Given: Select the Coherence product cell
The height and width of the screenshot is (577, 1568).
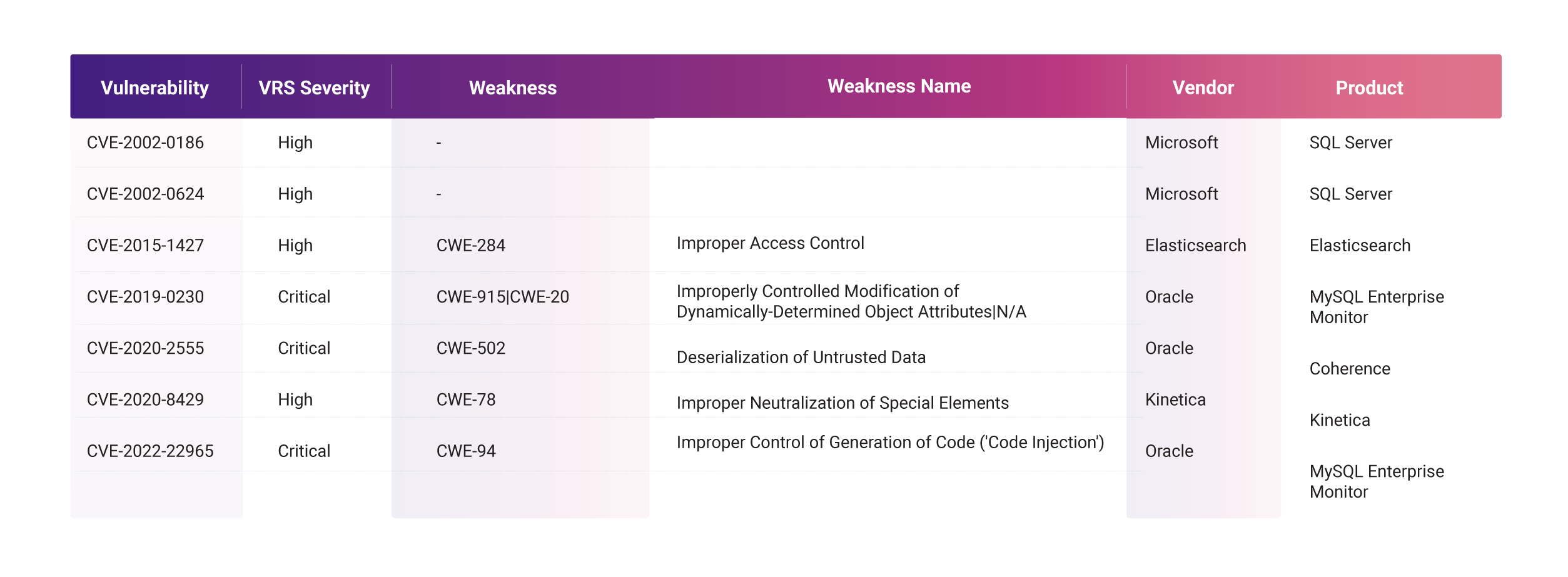Looking at the screenshot, I should [x=1350, y=369].
